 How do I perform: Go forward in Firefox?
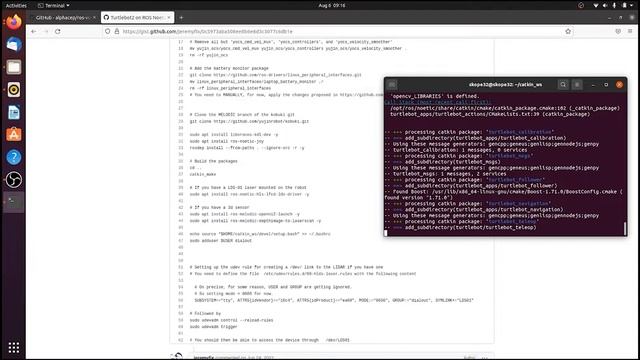[x=45, y=31]
